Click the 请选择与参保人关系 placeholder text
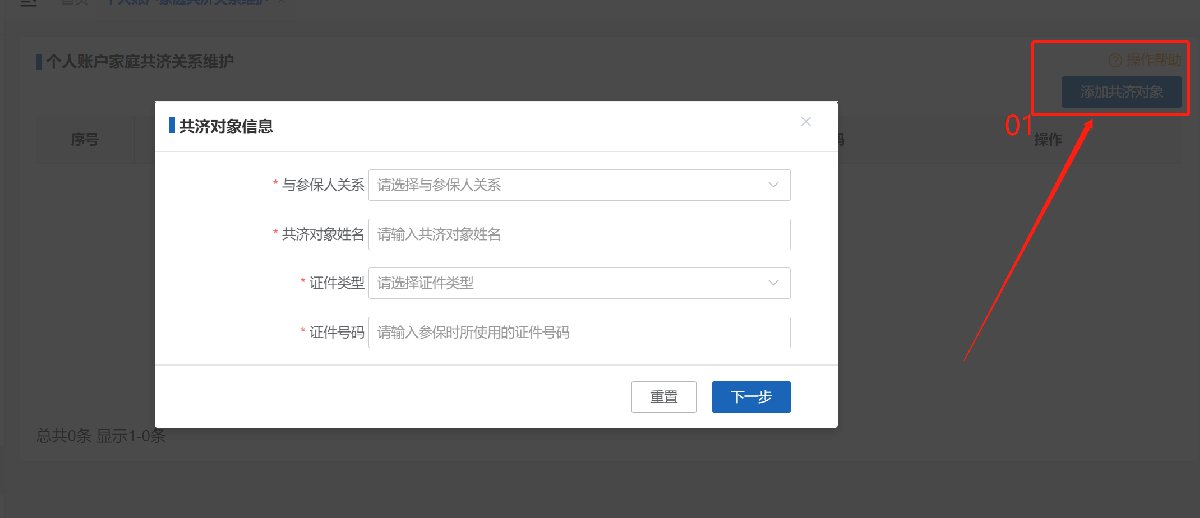 [439, 185]
